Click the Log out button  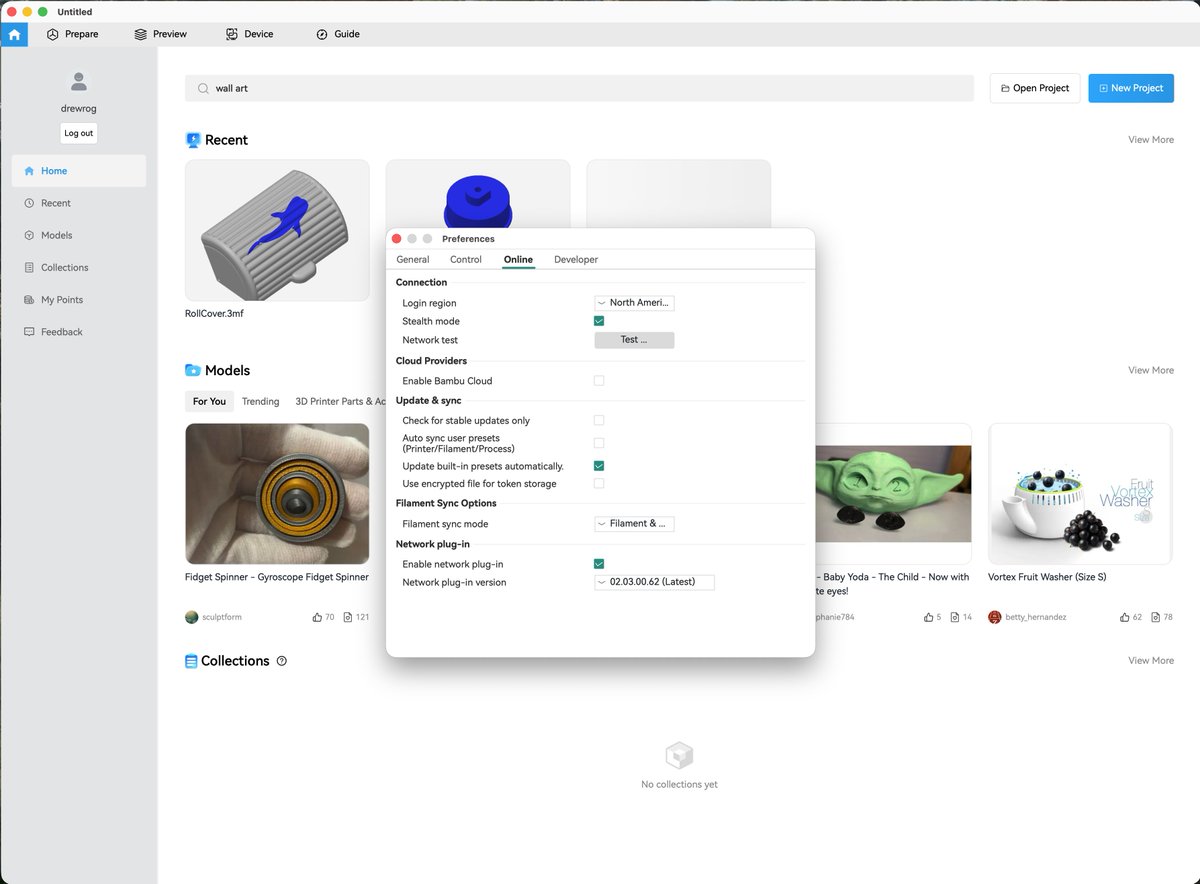(79, 133)
